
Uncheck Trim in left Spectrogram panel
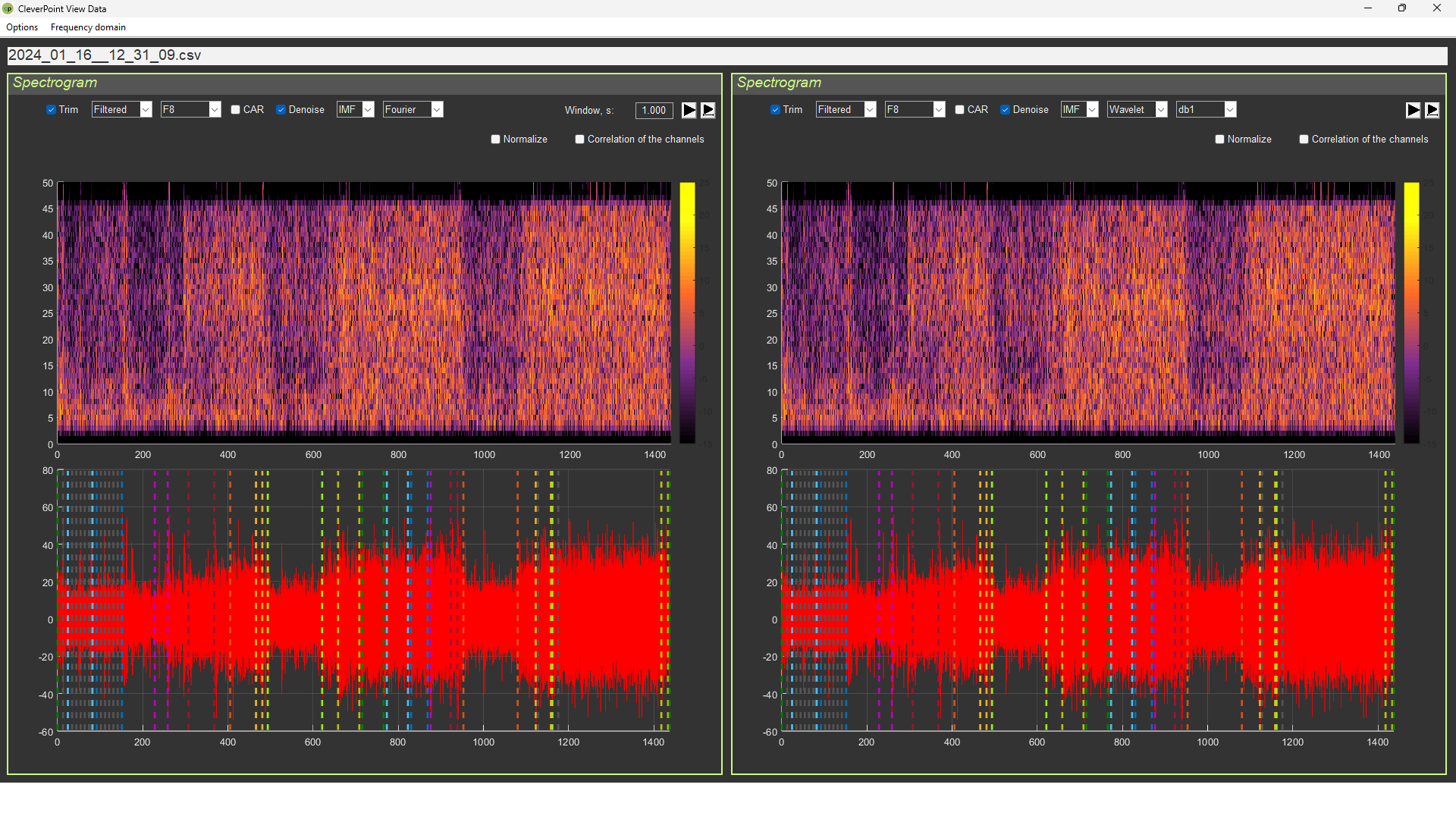(x=51, y=110)
